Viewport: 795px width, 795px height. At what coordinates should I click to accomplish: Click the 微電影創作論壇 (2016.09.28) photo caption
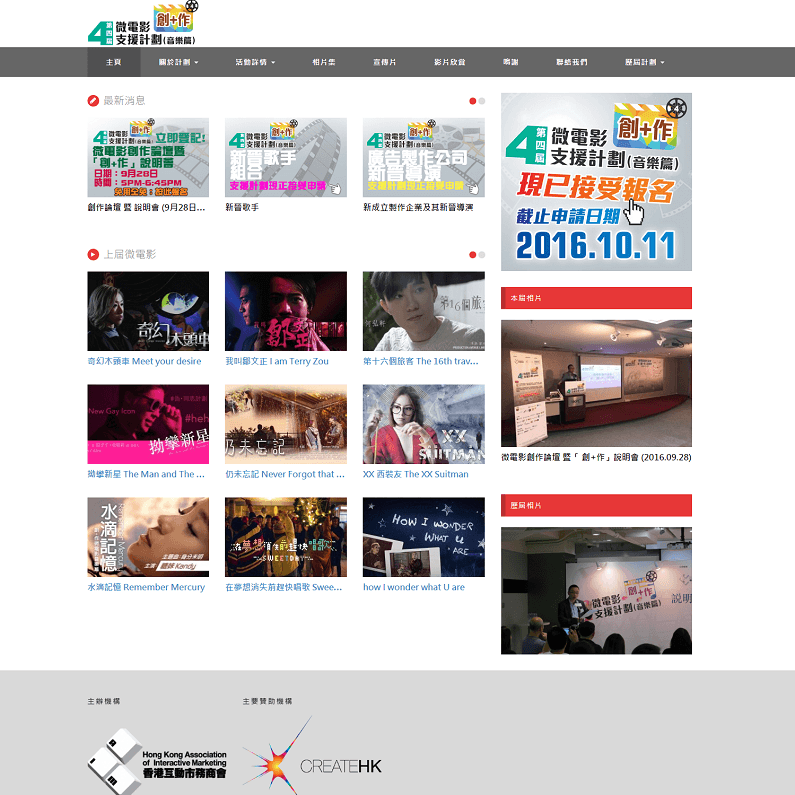[x=596, y=457]
